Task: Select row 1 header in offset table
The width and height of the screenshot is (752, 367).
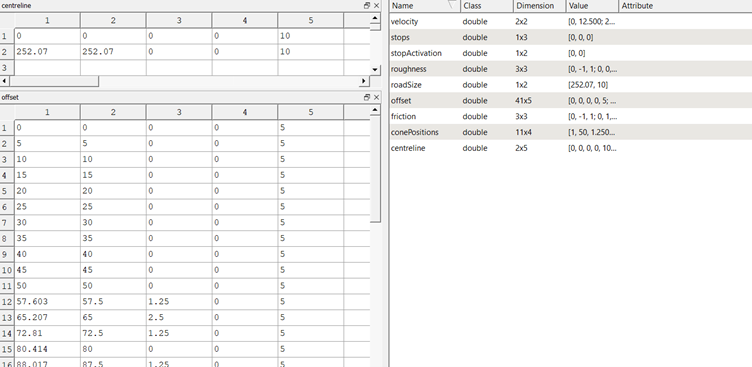Action: click(x=7, y=128)
